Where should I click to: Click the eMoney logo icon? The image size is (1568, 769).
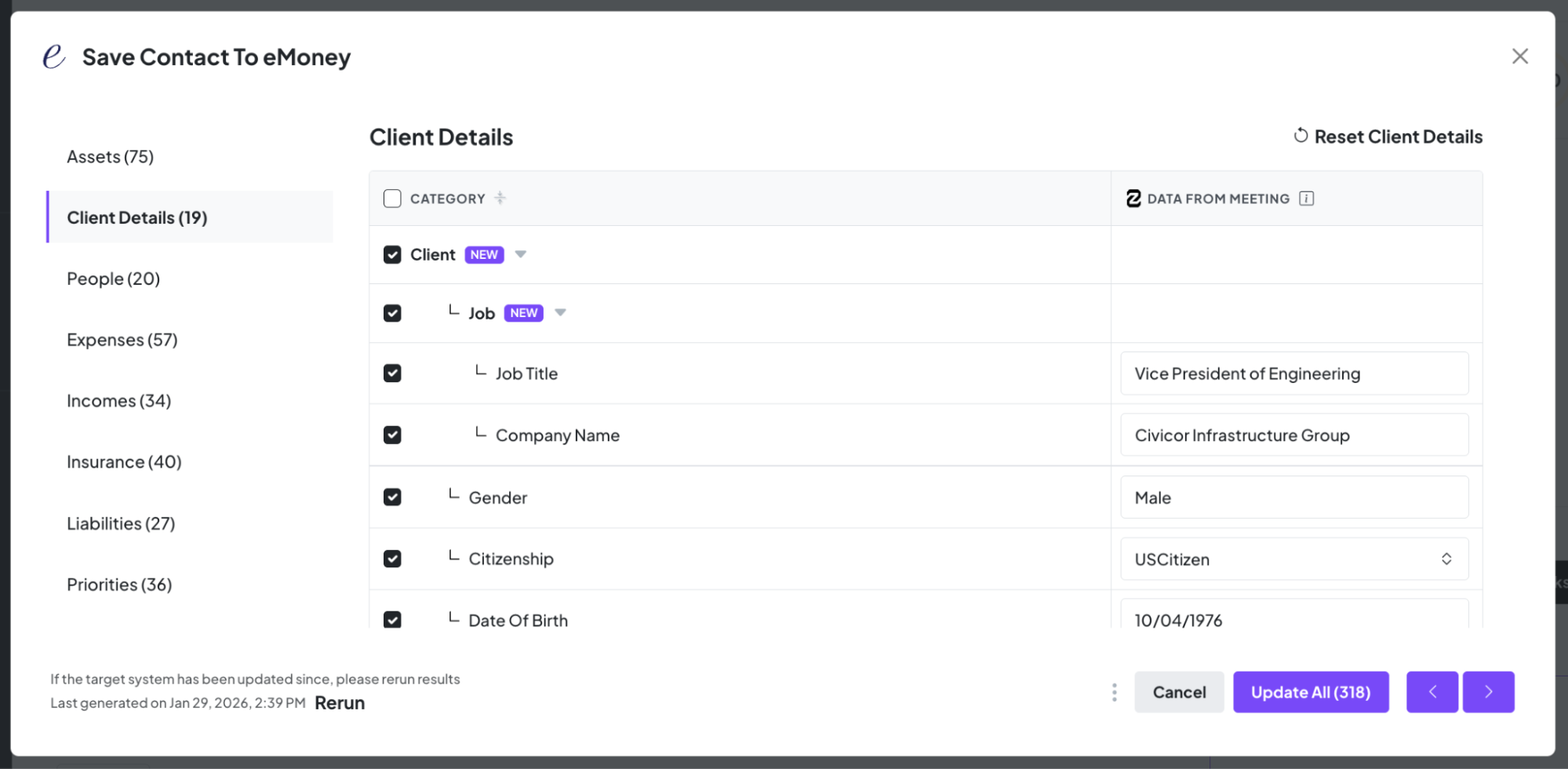[53, 56]
